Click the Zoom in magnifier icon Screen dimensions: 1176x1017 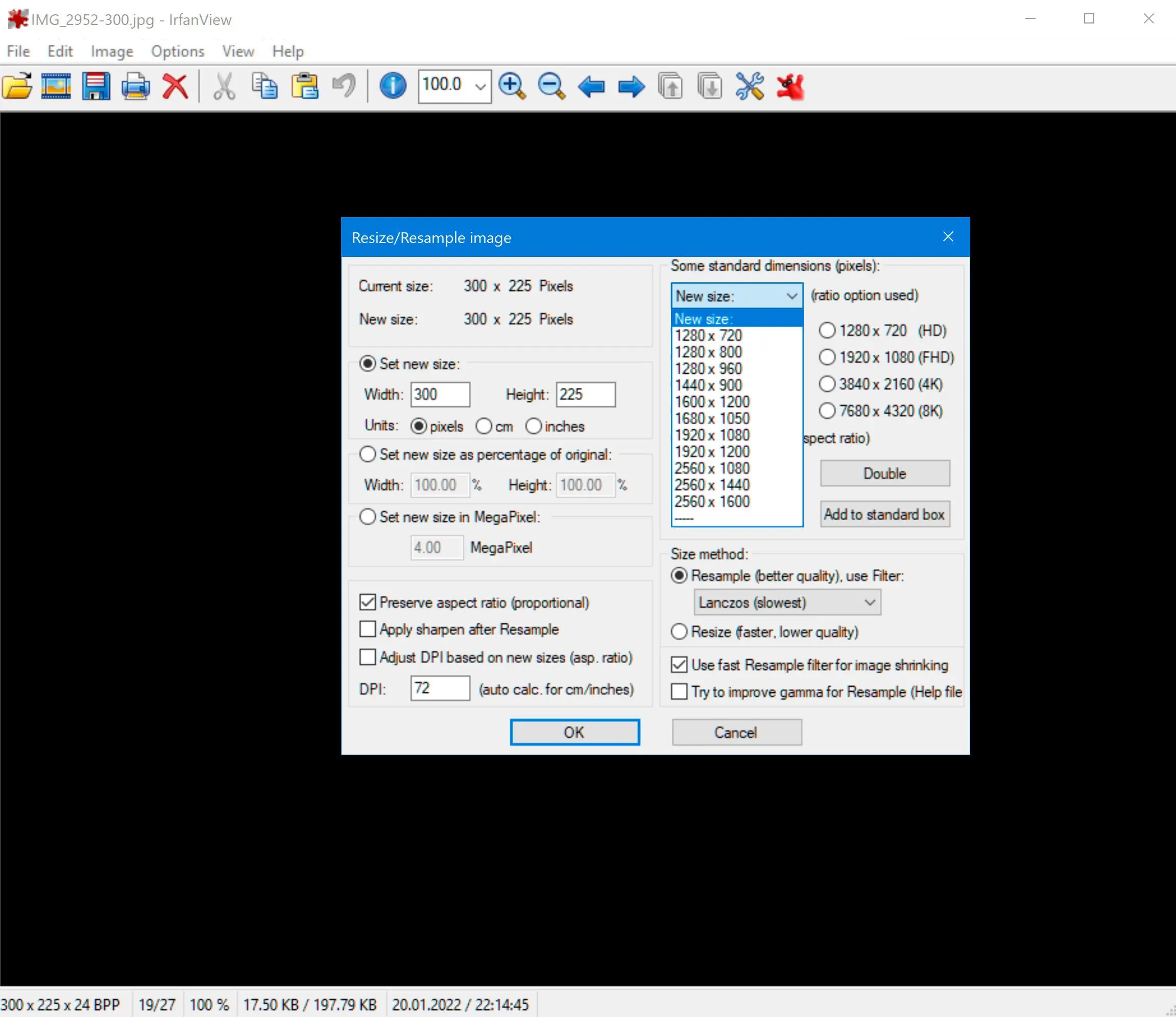tap(513, 87)
